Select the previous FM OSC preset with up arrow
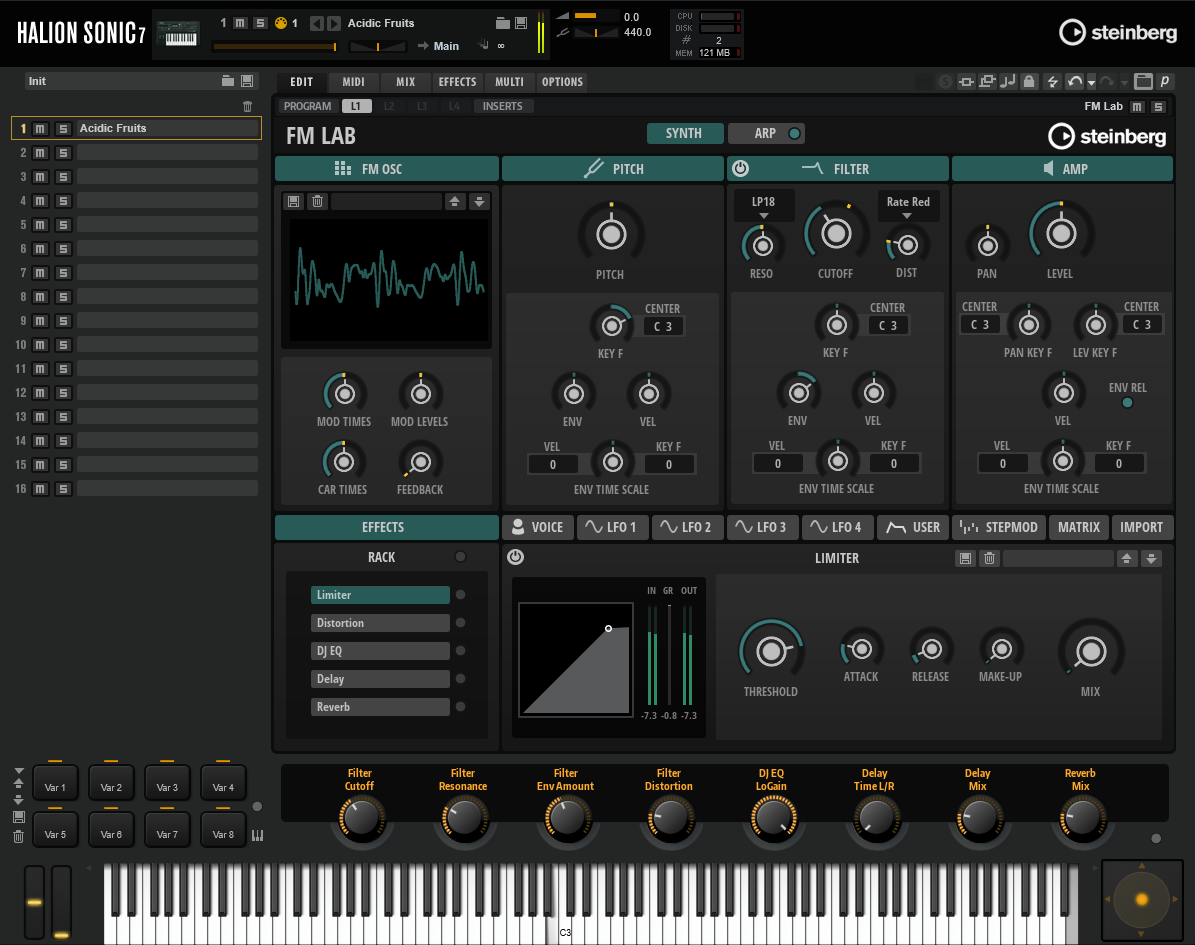Screen dimensions: 1195x945 pos(455,201)
